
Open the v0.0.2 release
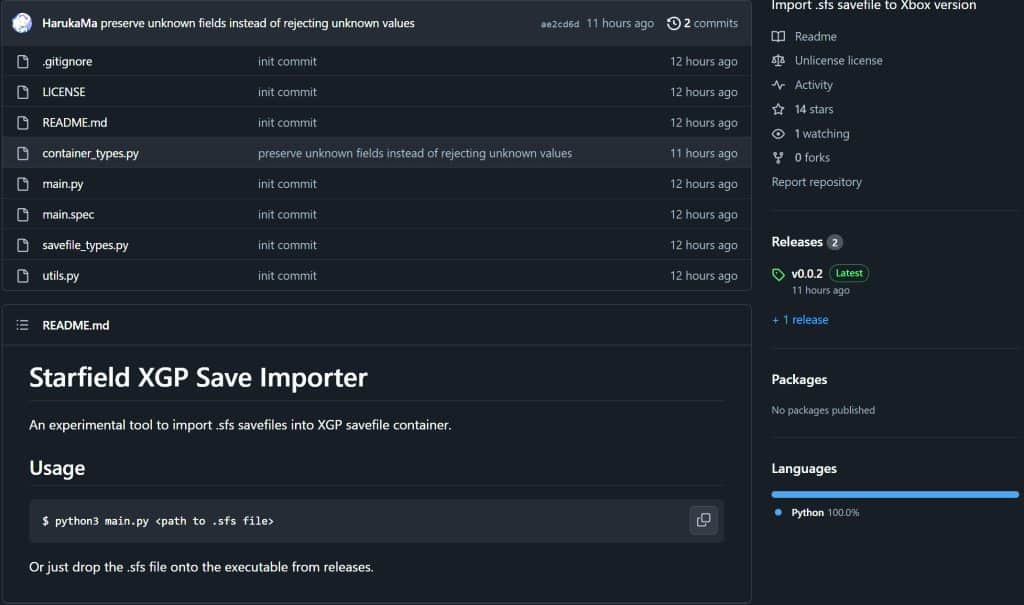pyautogui.click(x=807, y=274)
